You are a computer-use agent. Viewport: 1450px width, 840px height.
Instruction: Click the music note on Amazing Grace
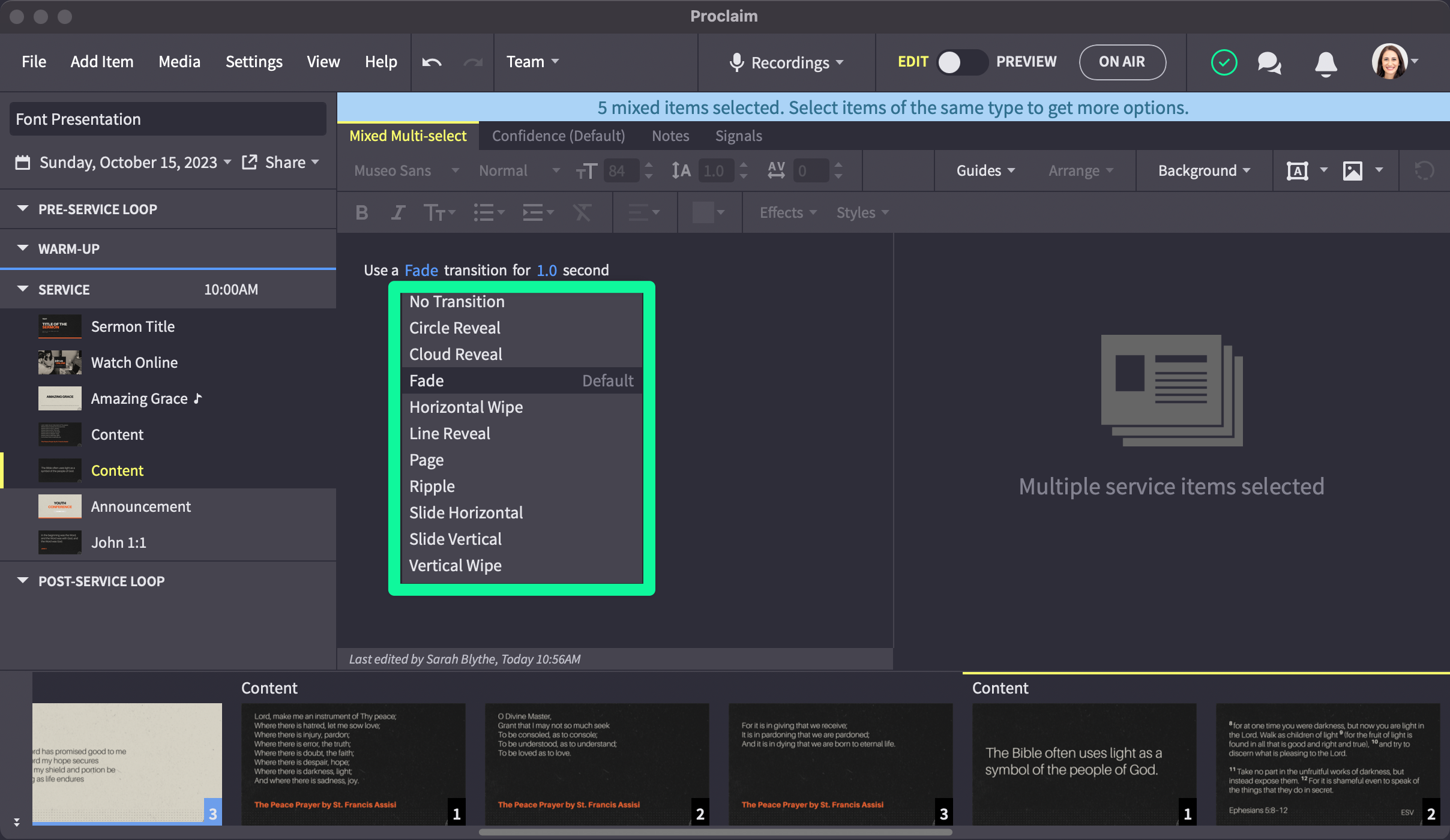(x=198, y=398)
